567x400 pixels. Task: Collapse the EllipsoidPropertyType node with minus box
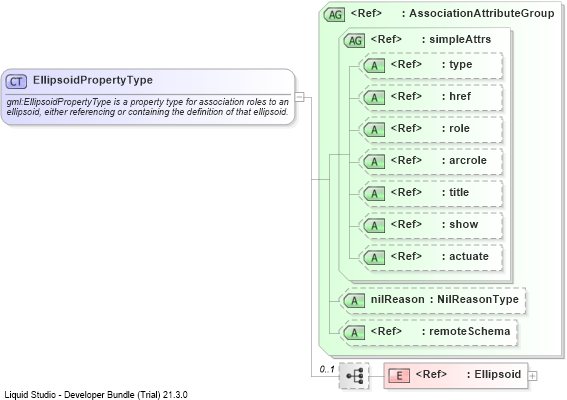pos(300,97)
